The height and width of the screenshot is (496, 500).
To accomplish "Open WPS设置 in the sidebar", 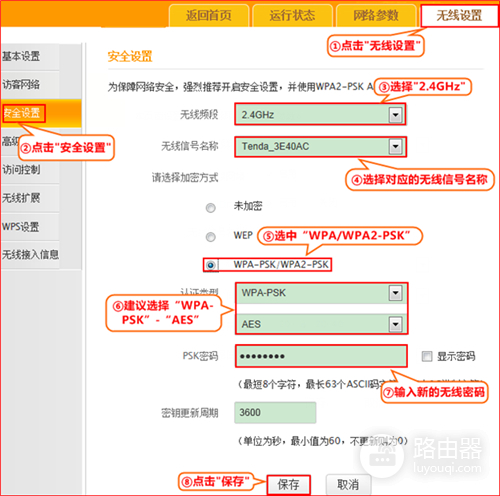I will pyautogui.click(x=30, y=227).
